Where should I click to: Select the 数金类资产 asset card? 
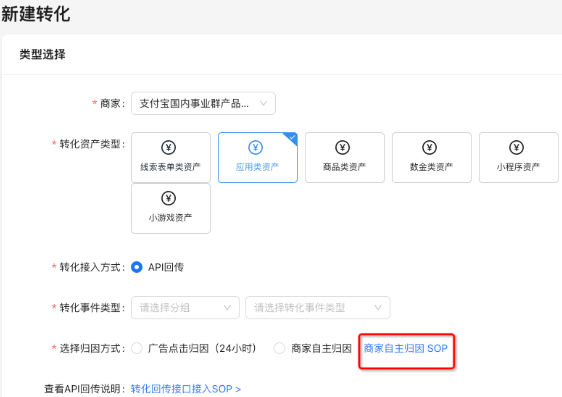432,157
